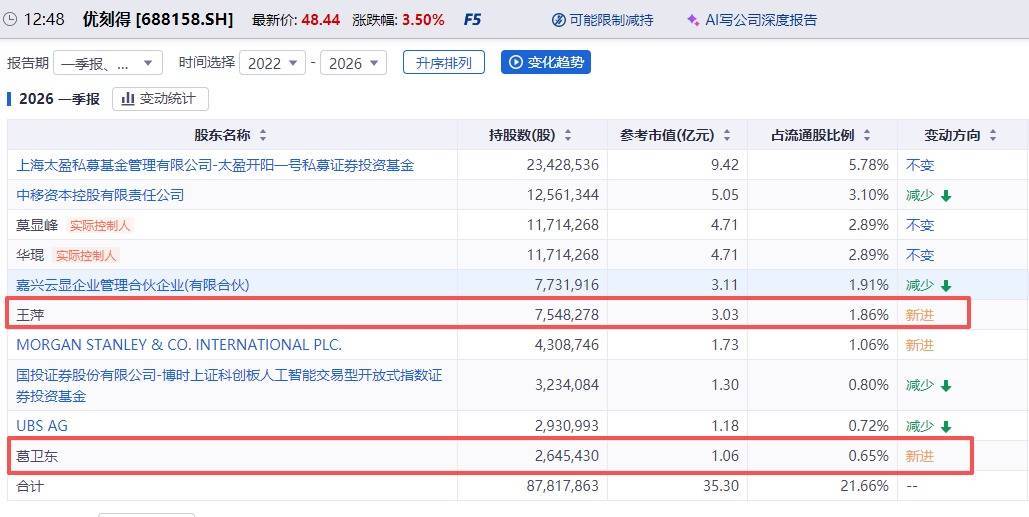Sort by 股东名称 column arrows
1029x517 pixels.
tap(262, 135)
